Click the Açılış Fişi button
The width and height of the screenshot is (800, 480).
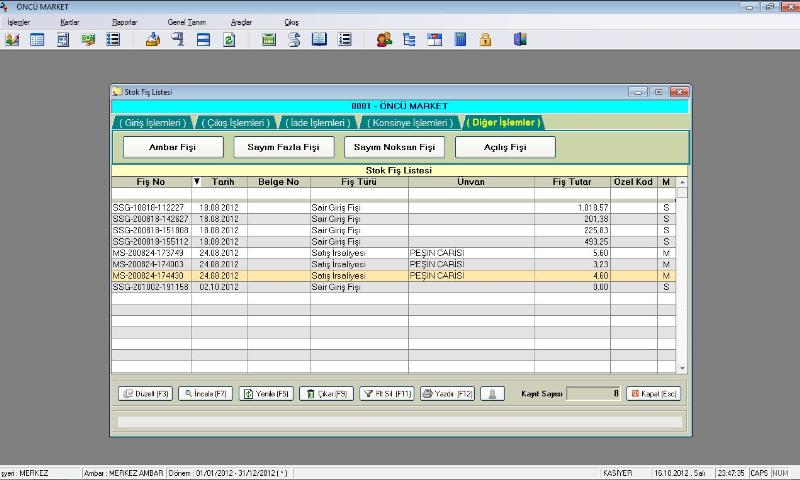tap(505, 147)
